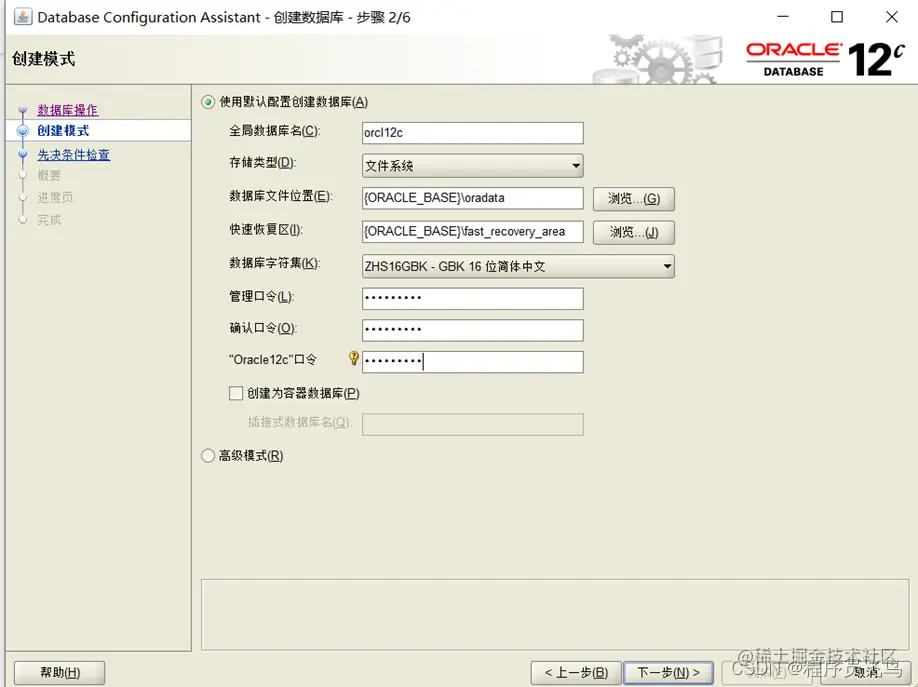
Task: Click 概要 step label in sidebar
Action: click(49, 175)
